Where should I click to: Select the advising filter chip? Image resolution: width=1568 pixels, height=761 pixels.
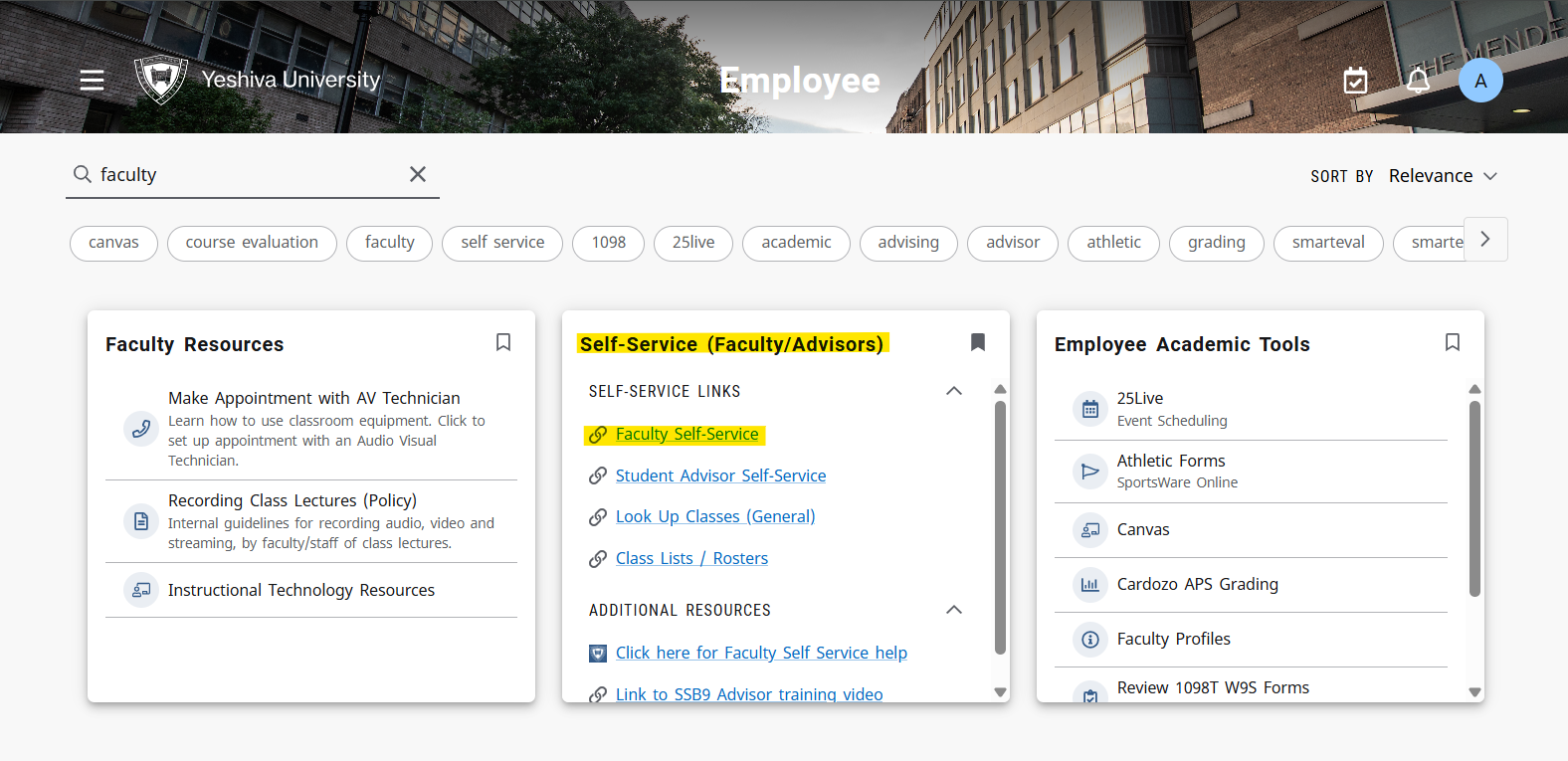point(907,243)
